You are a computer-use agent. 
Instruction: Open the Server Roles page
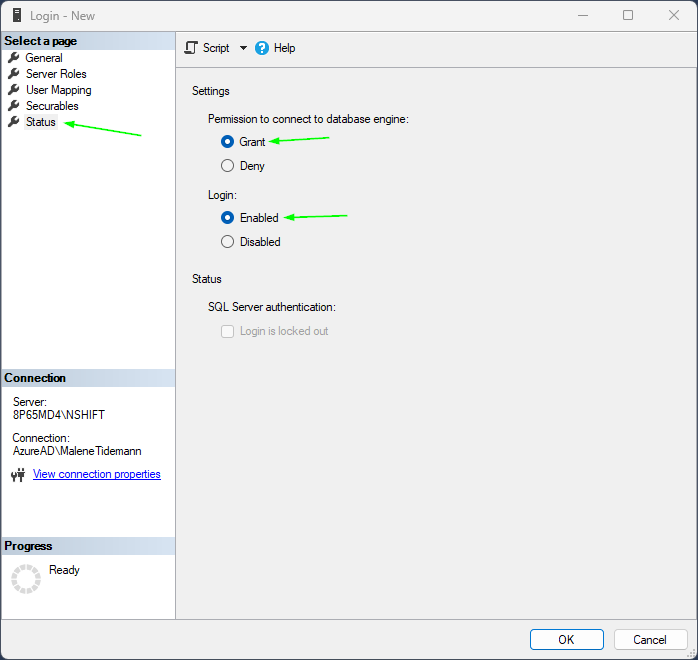pos(56,74)
